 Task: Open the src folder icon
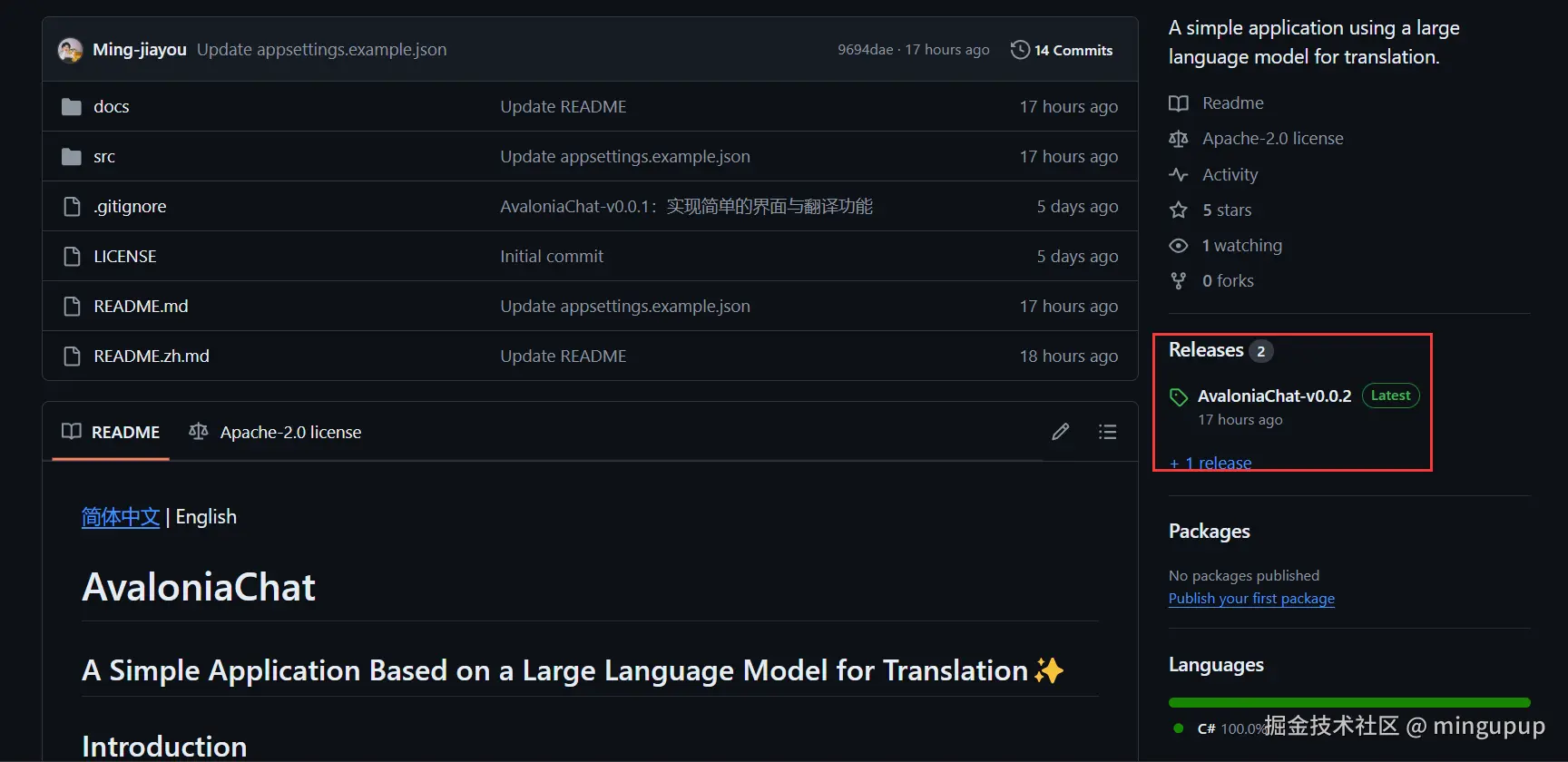tap(72, 157)
